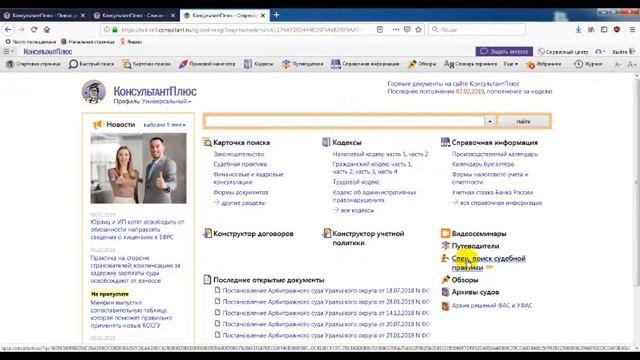Open Словарь терминов in the toolbar
This screenshot has width=640, height=360.
[x=471, y=64]
